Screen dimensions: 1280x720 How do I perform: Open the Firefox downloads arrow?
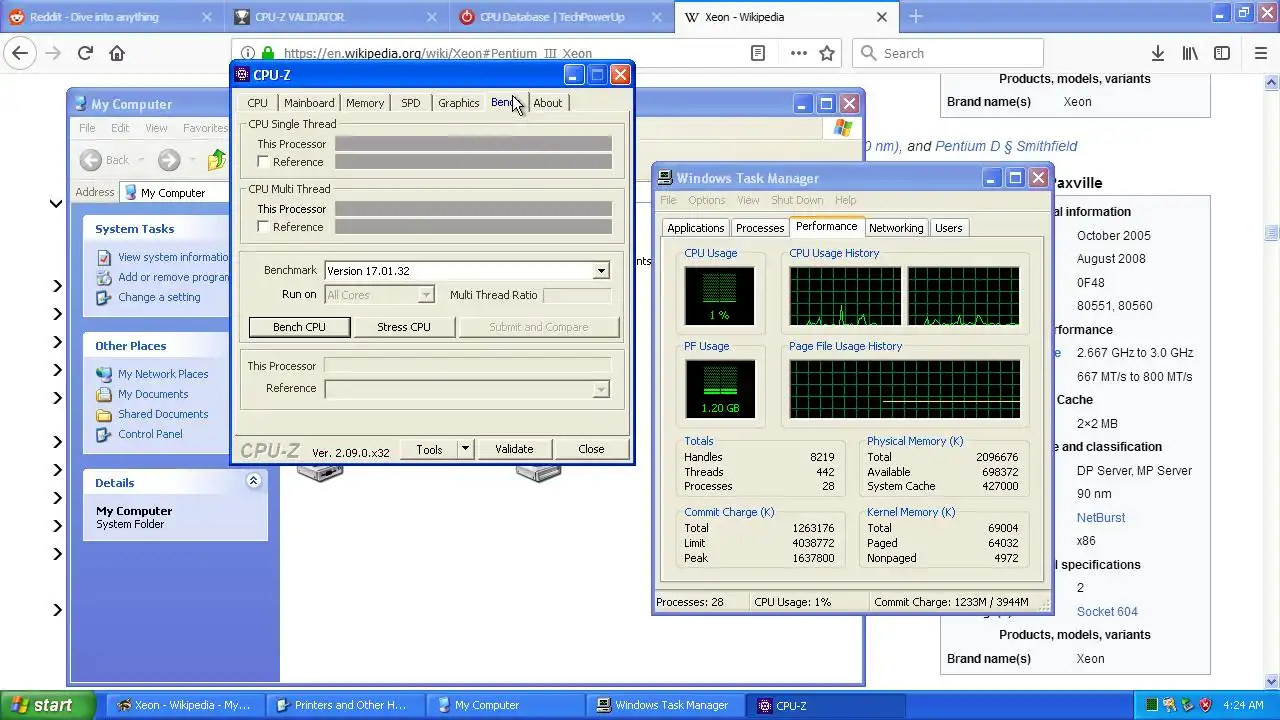tap(1157, 53)
